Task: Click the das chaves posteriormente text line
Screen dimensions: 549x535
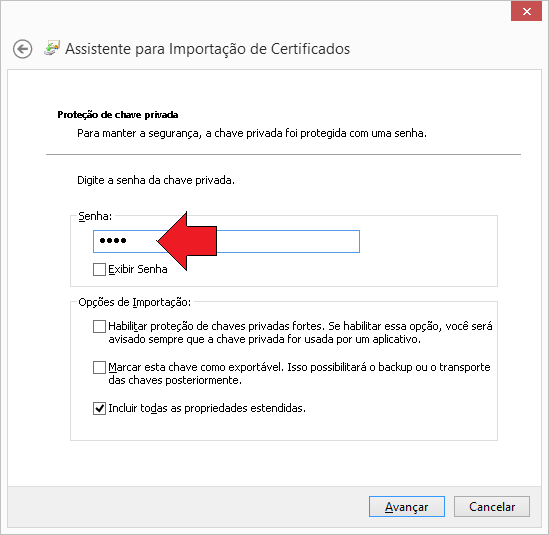Action: [175, 380]
